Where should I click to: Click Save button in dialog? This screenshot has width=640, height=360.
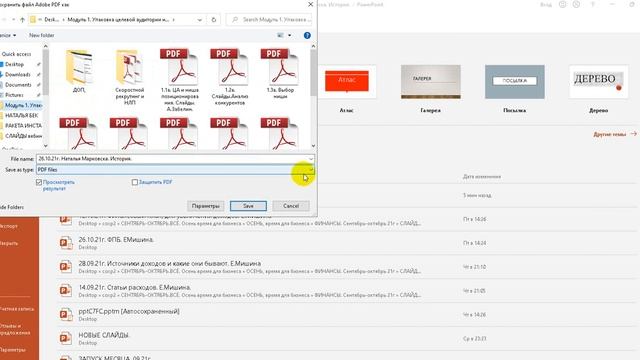tap(248, 206)
